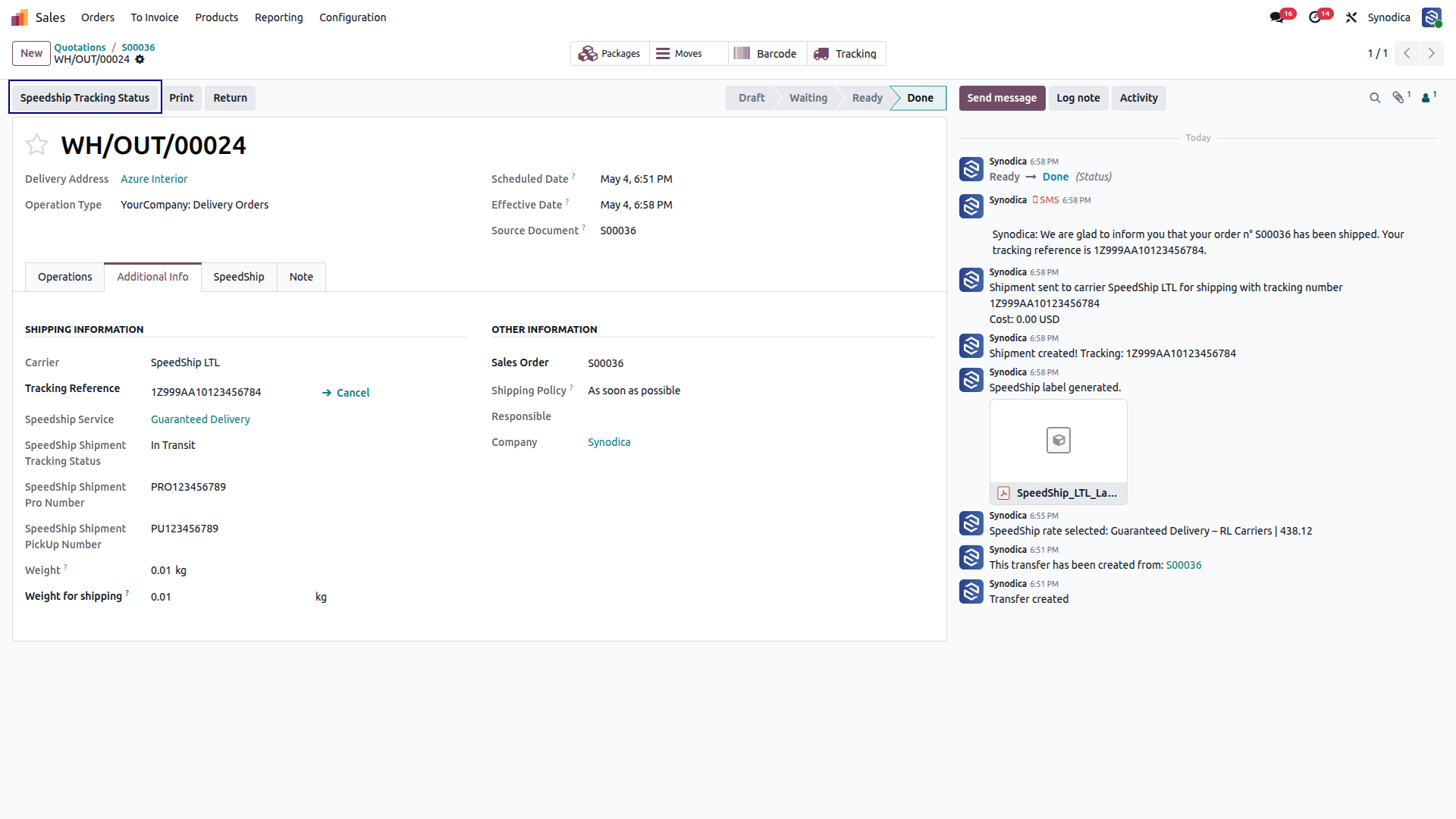Open the followers icon in chatter
This screenshot has height=819, width=1456.
tap(1426, 98)
